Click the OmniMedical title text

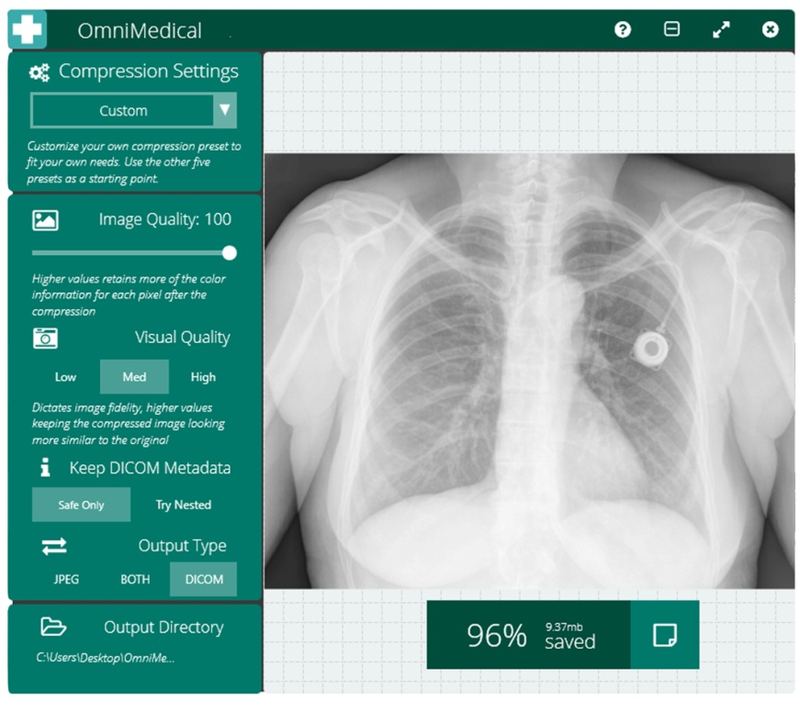[140, 31]
